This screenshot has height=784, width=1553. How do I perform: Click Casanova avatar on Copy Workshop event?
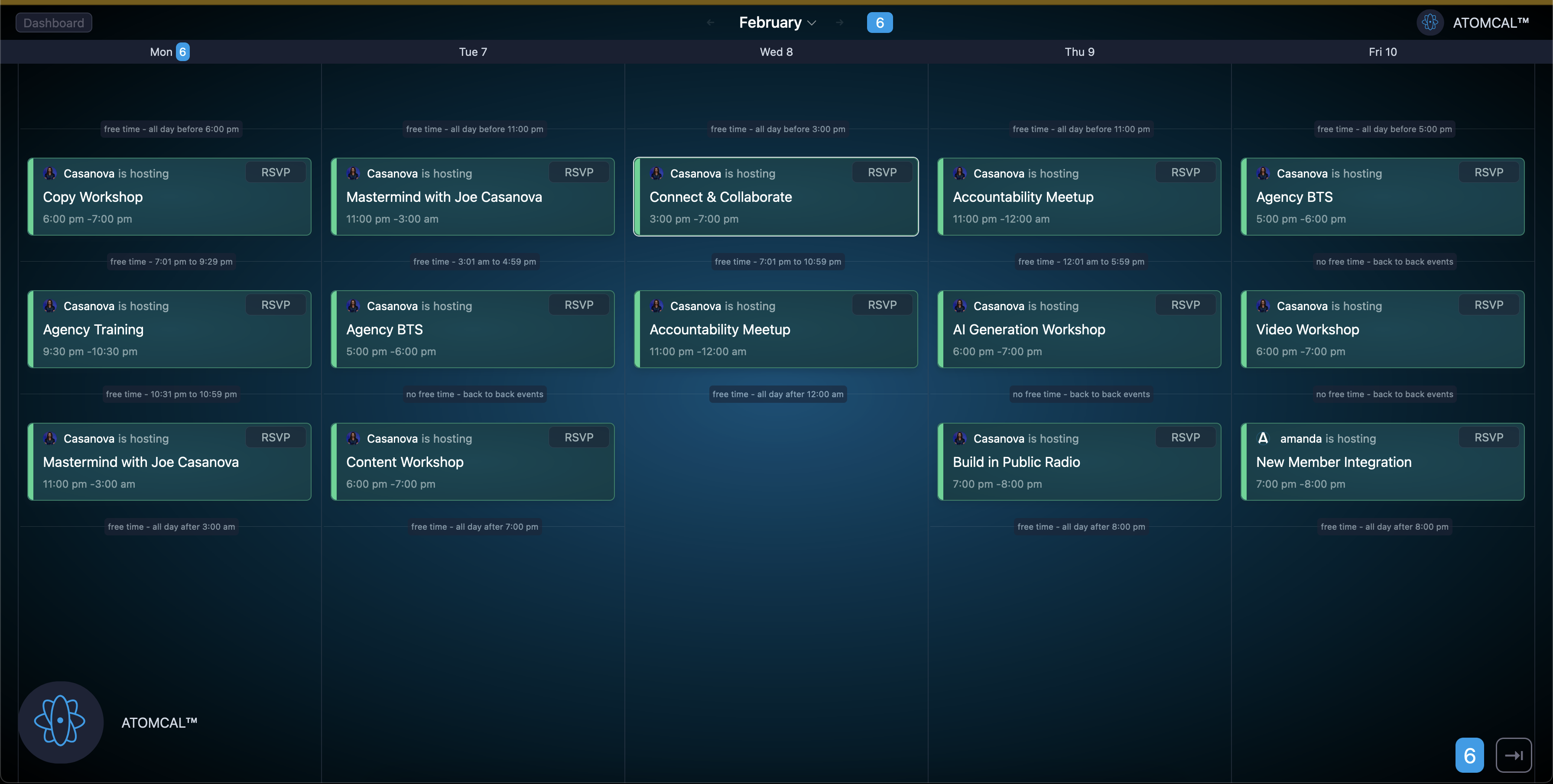point(50,174)
